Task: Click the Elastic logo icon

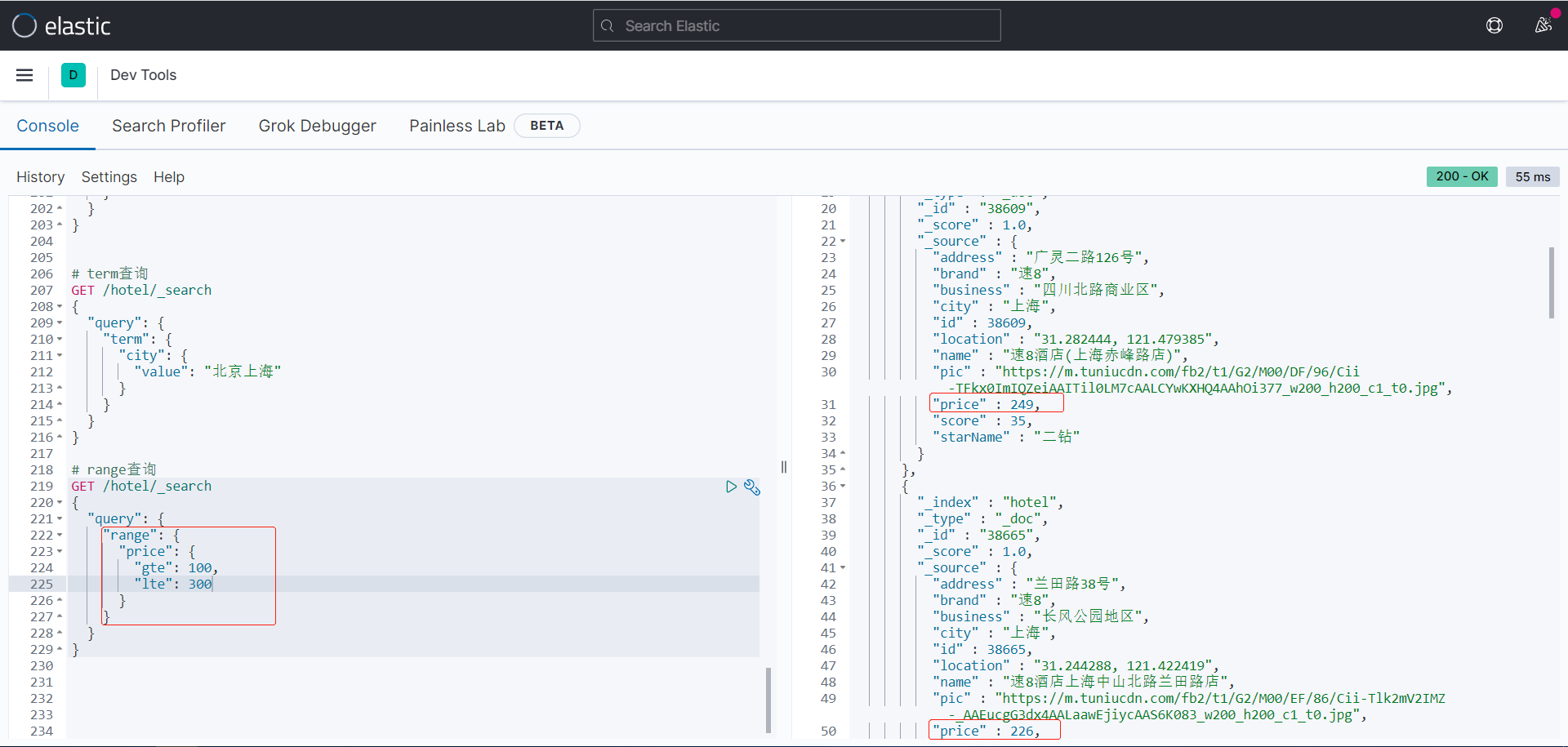Action: click(x=24, y=26)
